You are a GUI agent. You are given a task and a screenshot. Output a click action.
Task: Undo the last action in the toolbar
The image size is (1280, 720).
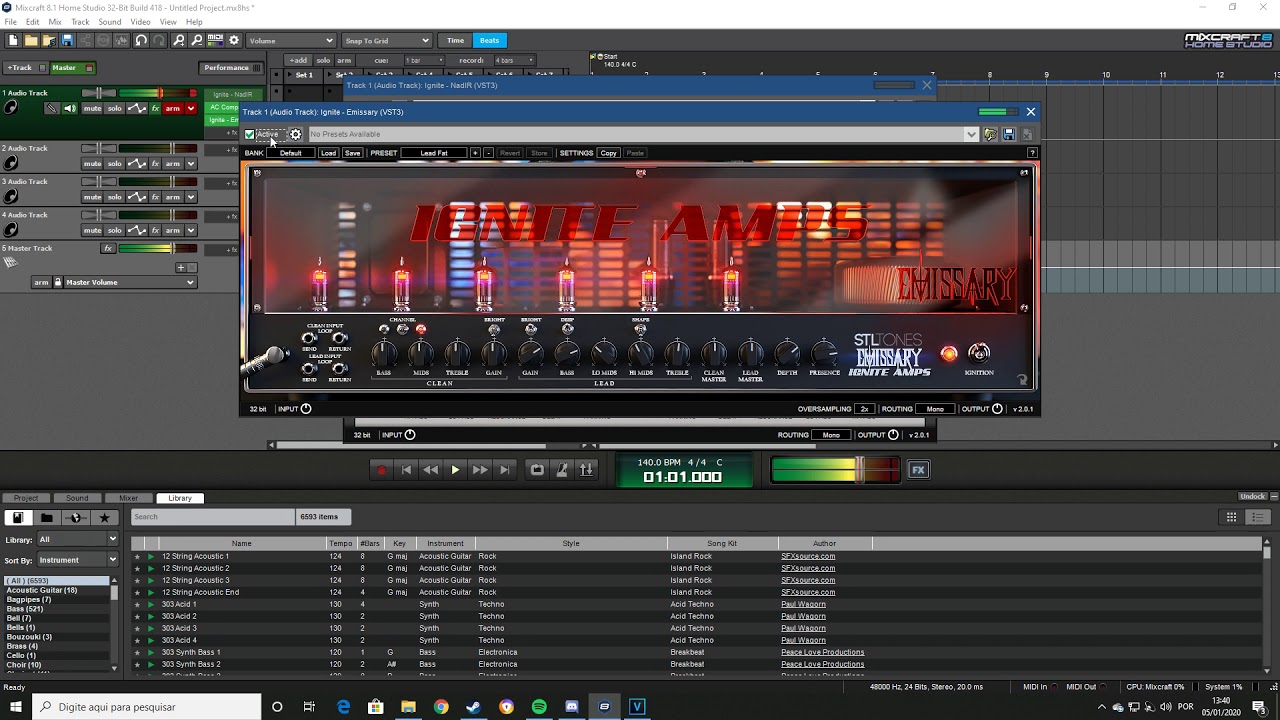tap(141, 40)
